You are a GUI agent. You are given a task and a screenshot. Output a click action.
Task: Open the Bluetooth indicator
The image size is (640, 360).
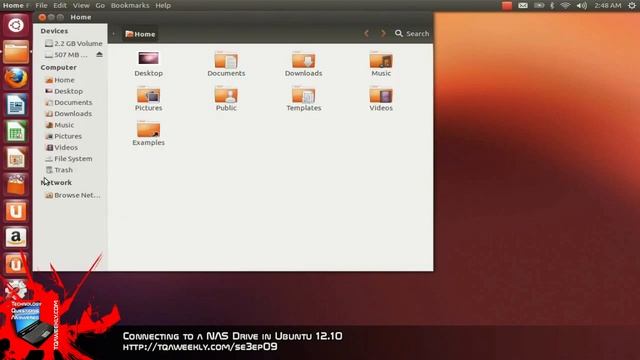click(552, 5)
